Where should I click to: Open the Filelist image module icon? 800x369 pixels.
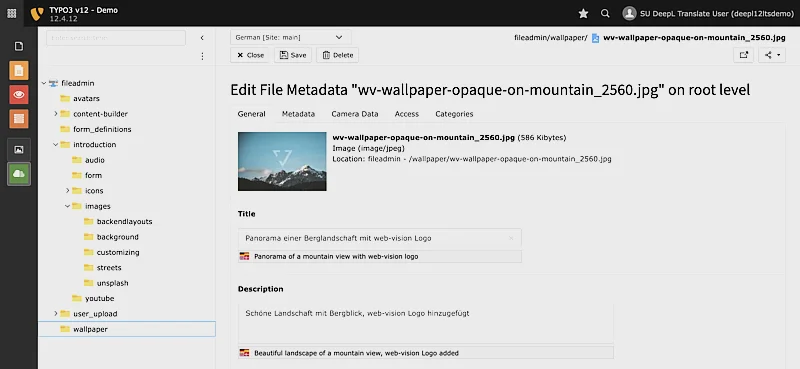[19, 150]
